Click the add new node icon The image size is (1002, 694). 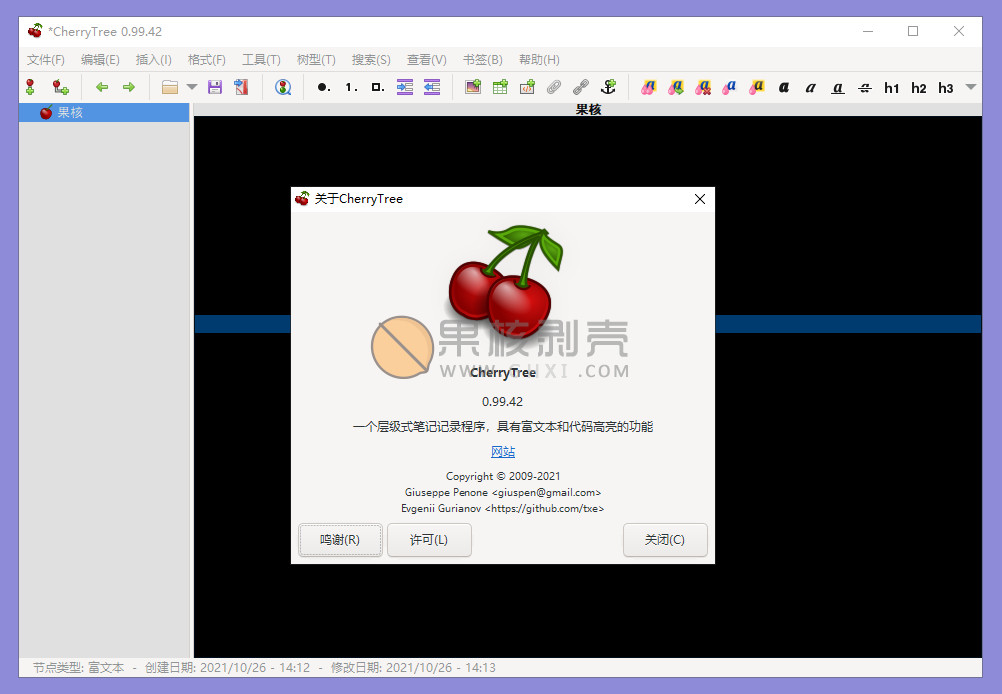coord(30,87)
